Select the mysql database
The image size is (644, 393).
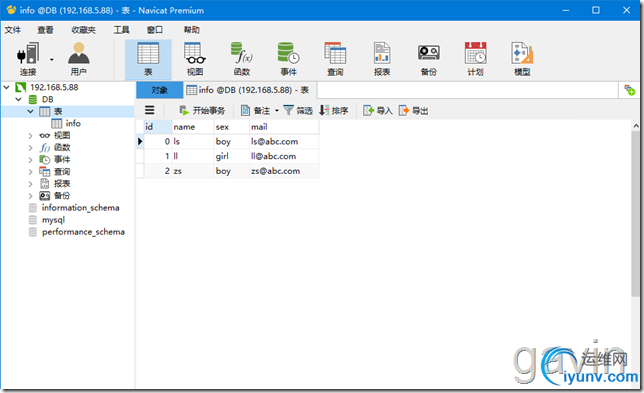(53, 220)
